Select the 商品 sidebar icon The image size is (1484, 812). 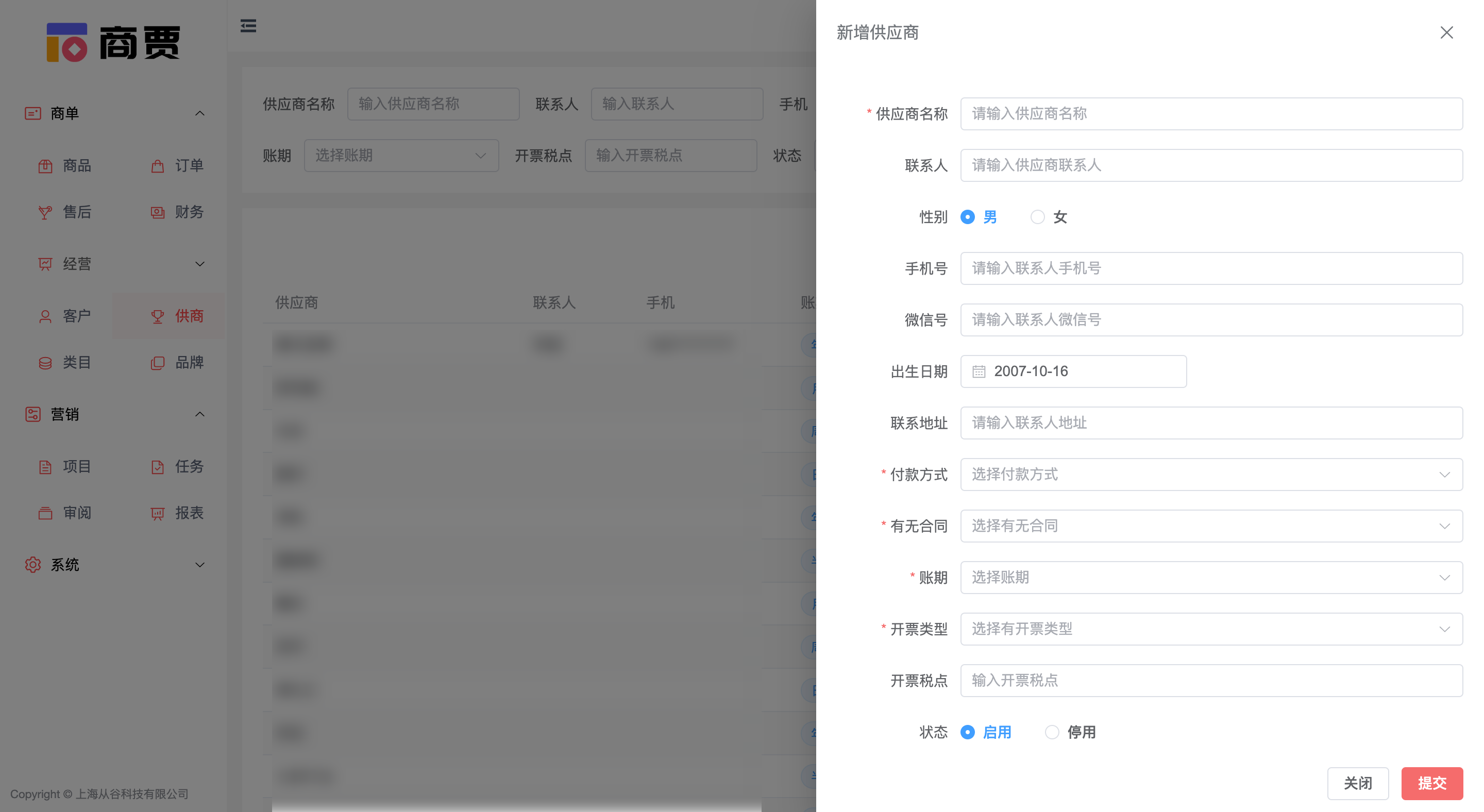pos(46,166)
